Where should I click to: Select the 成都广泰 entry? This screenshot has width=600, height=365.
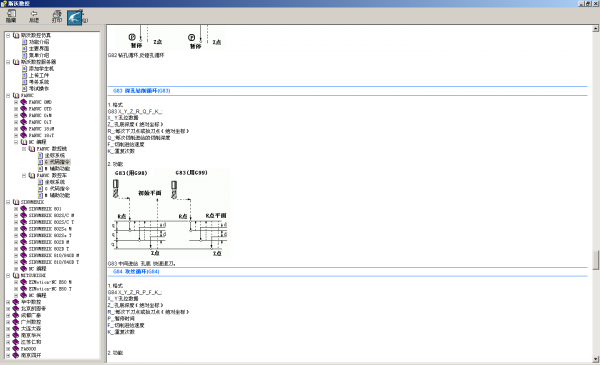[x=31, y=315]
